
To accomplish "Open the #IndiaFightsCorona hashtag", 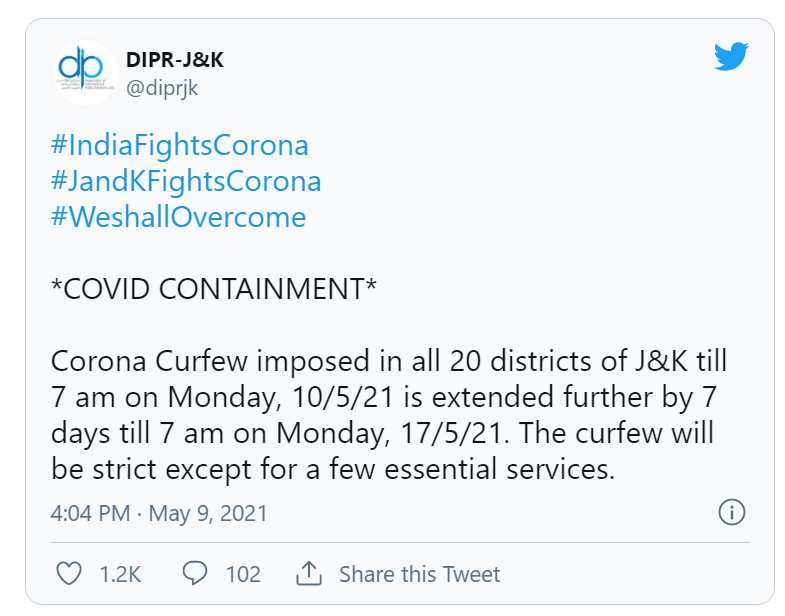I will 180,145.
